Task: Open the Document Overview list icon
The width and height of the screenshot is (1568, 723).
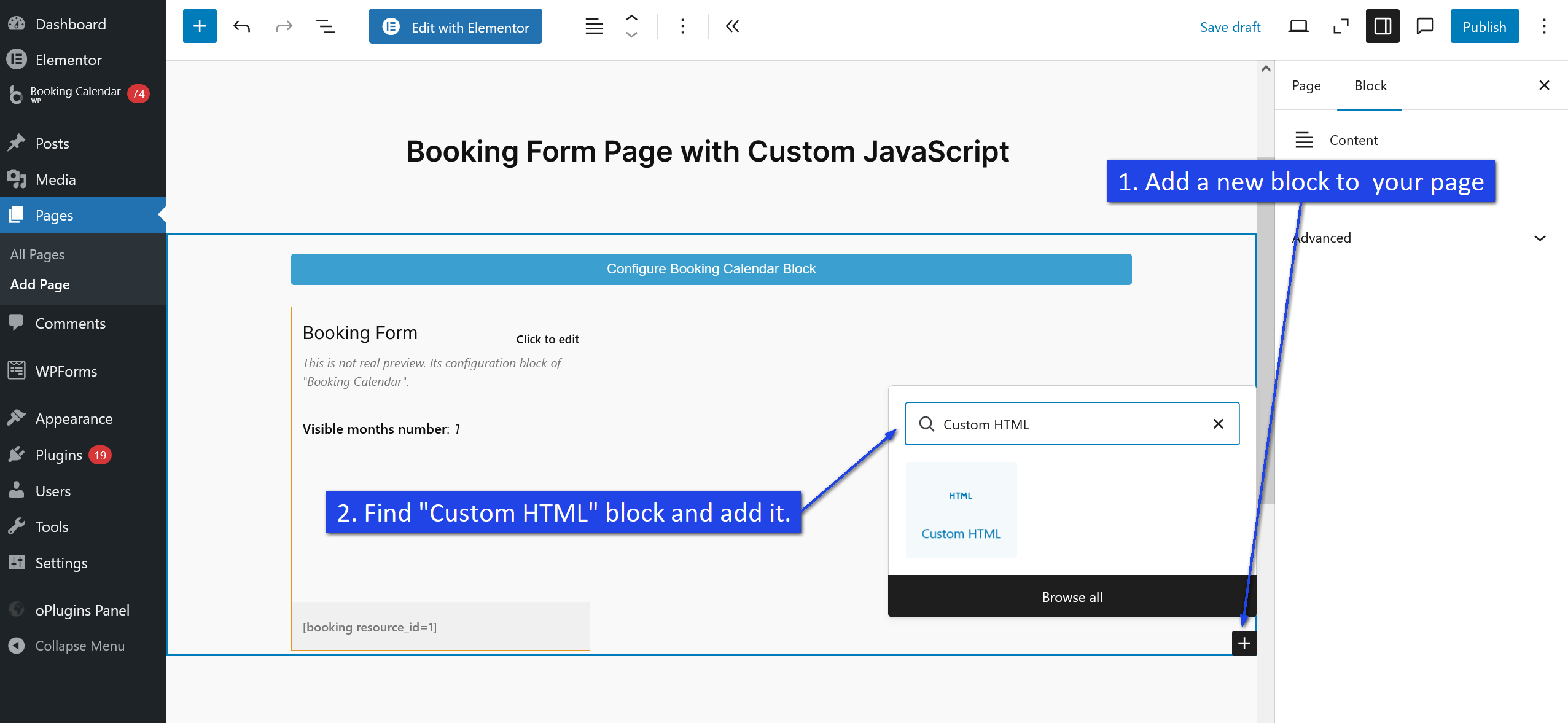Action: (326, 26)
